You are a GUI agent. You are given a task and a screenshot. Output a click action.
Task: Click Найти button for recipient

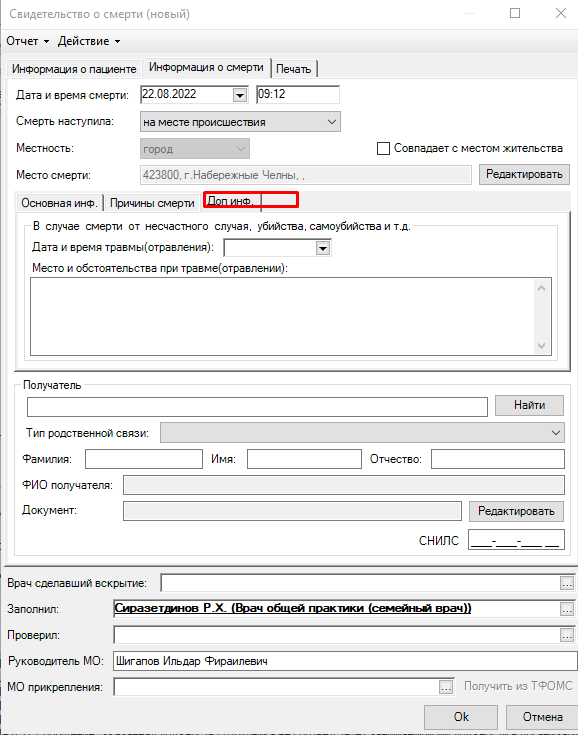point(529,405)
